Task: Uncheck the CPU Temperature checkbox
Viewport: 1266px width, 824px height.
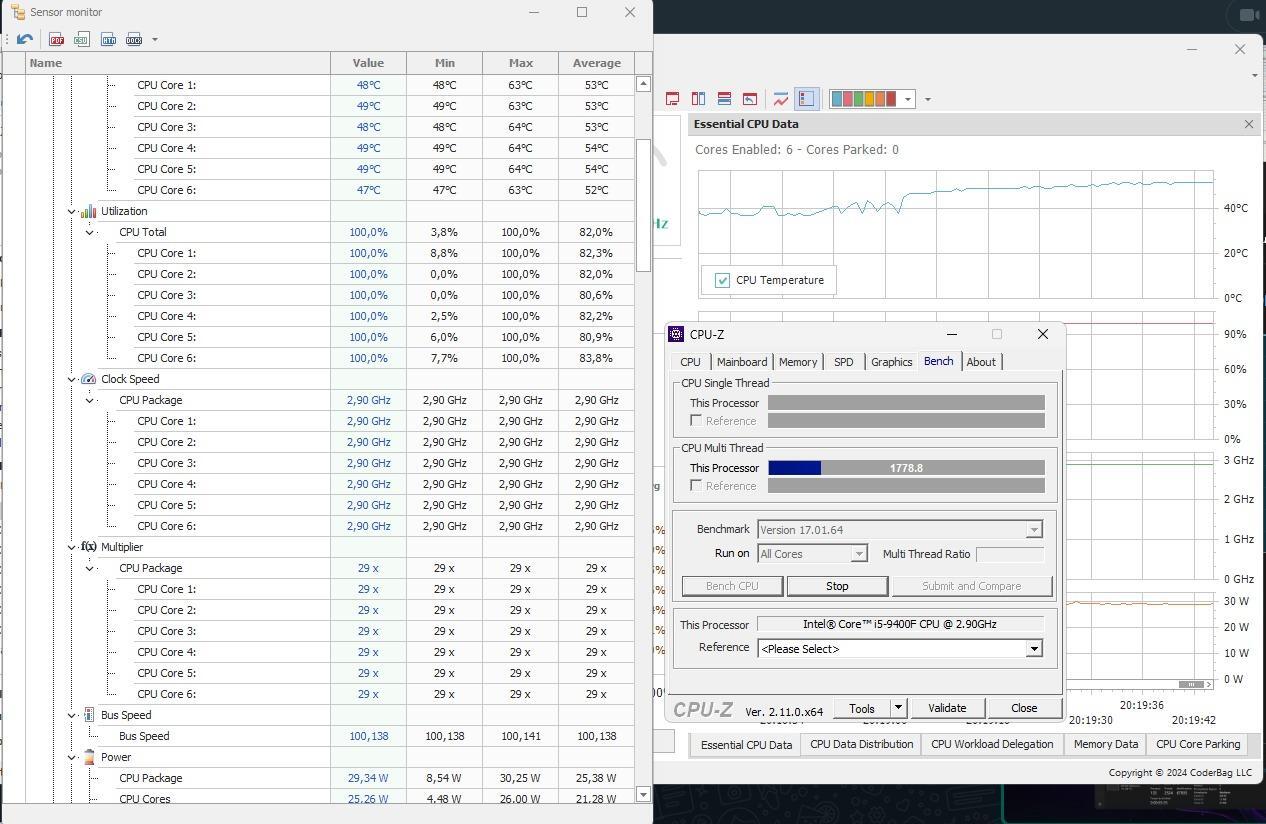Action: click(x=722, y=280)
